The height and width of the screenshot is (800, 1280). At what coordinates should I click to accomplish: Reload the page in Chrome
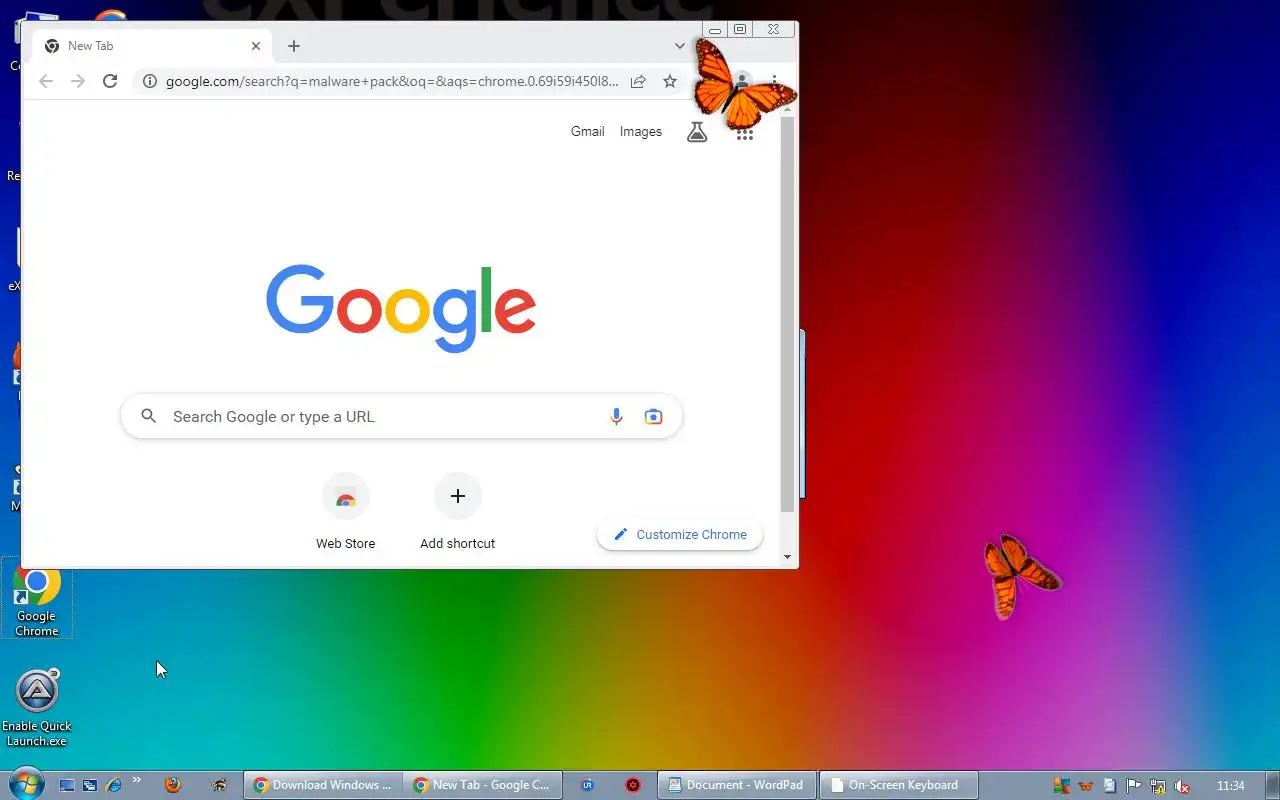point(110,81)
